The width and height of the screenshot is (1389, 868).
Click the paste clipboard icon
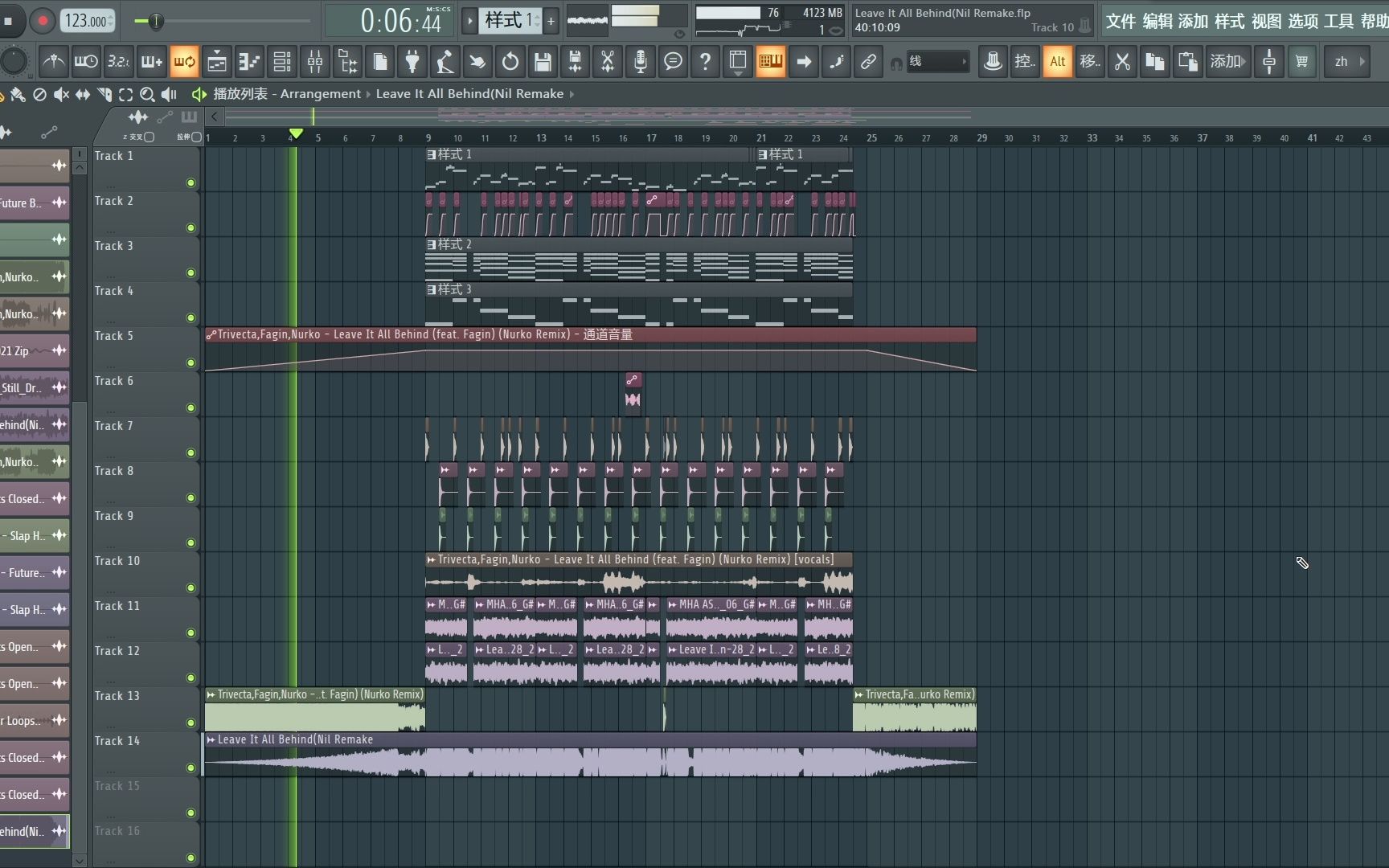click(x=1187, y=61)
